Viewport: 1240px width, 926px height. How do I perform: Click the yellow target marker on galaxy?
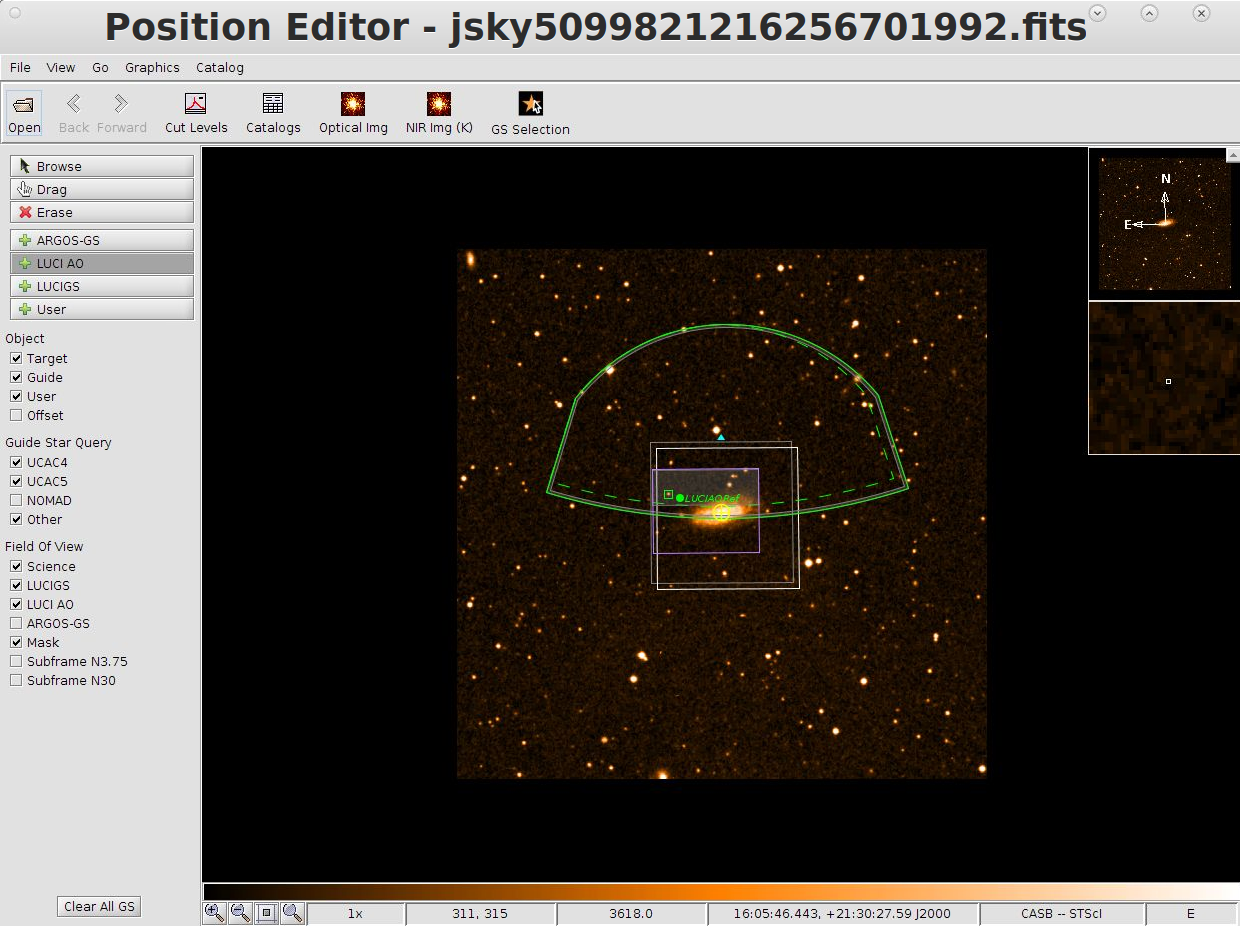(721, 512)
